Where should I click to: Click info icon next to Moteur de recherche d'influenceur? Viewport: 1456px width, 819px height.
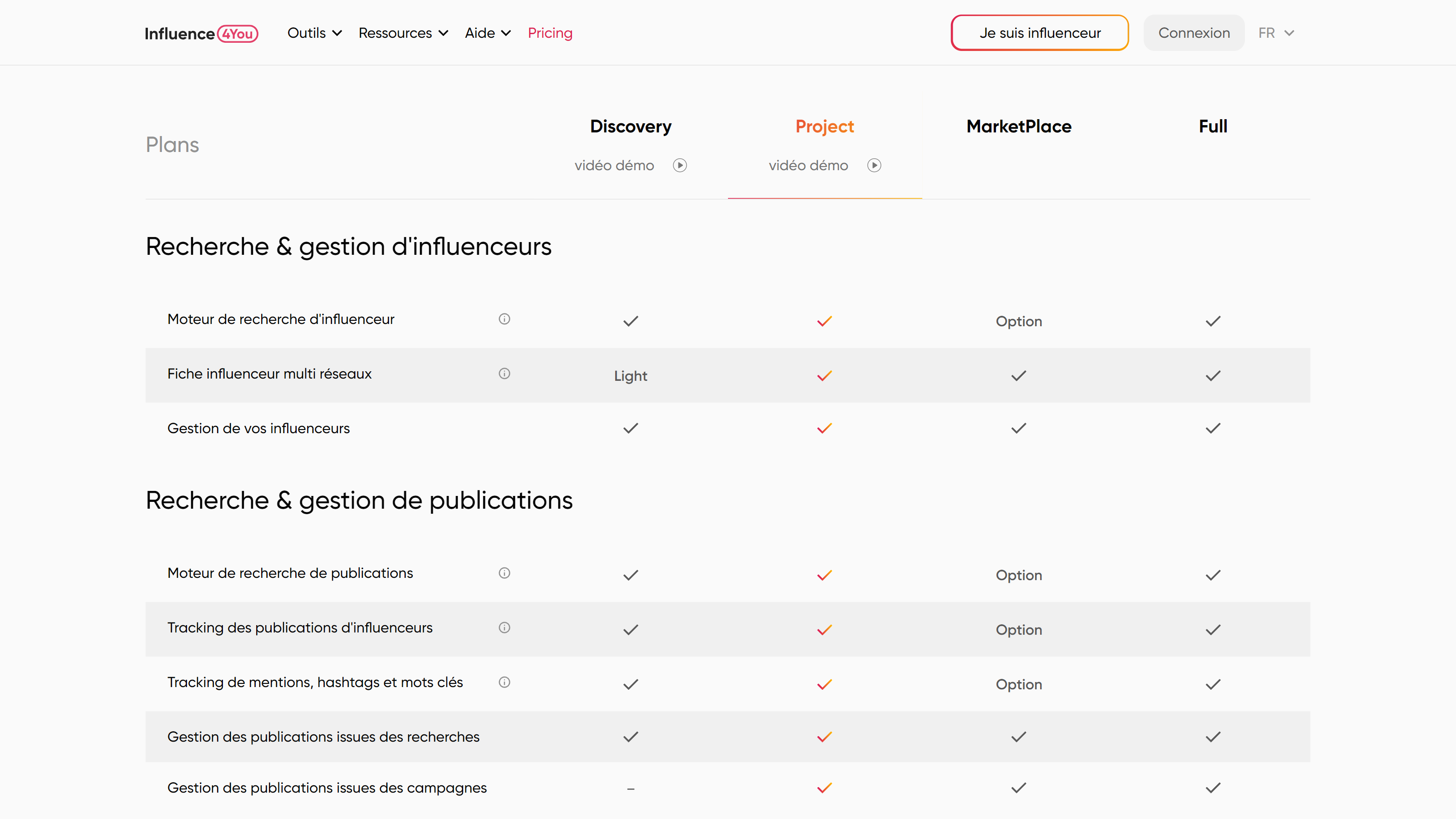(x=504, y=318)
